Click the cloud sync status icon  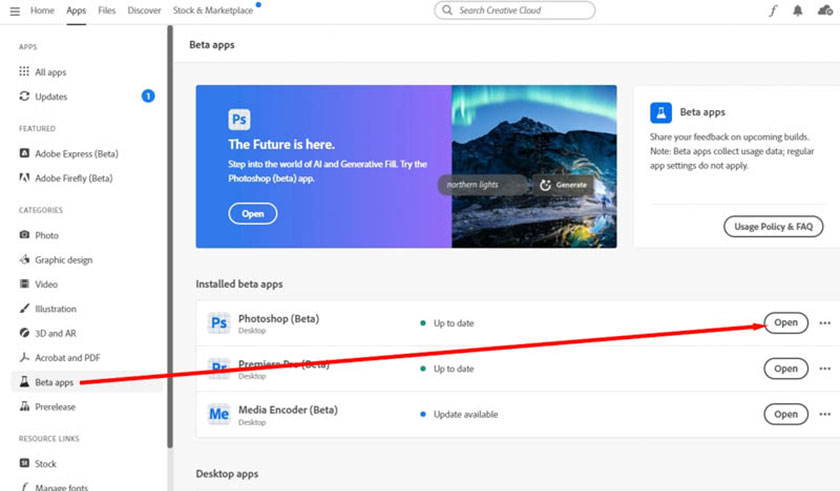(825, 10)
